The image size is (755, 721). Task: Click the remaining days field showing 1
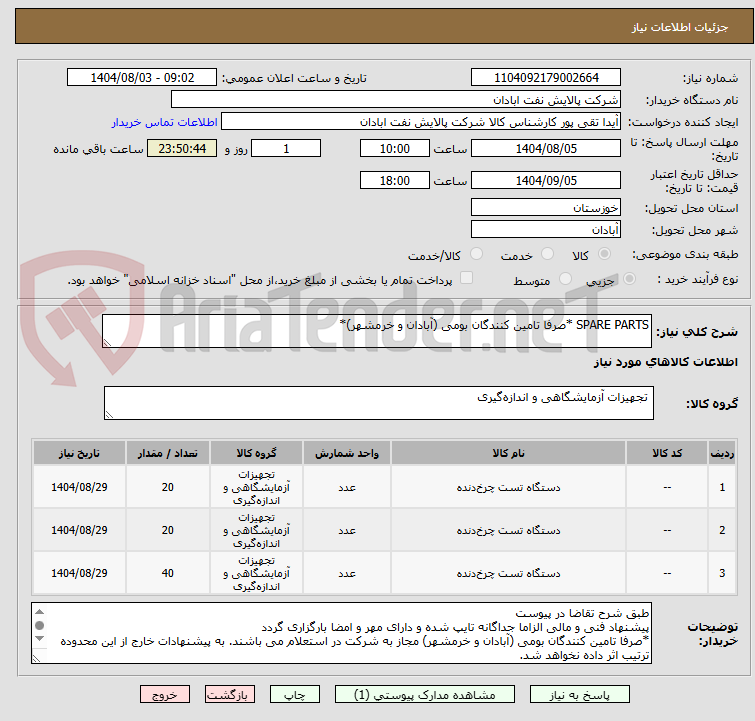pos(286,148)
